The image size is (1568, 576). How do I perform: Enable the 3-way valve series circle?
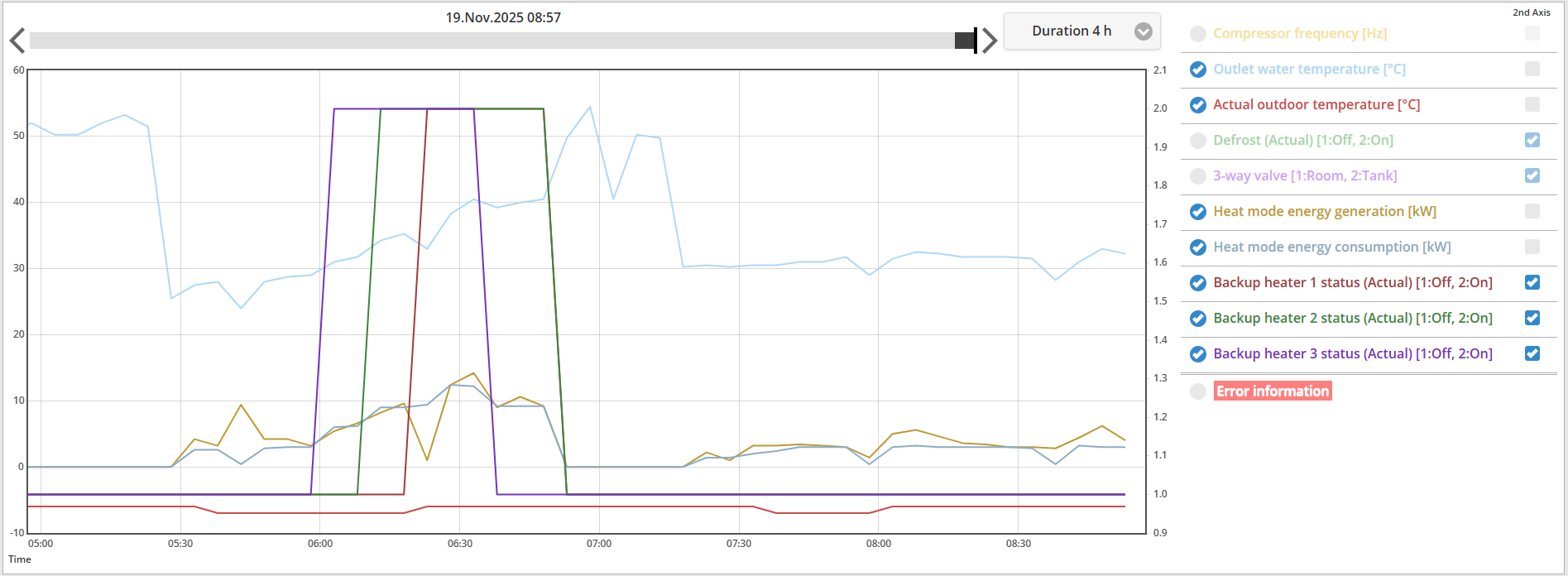pos(1197,176)
